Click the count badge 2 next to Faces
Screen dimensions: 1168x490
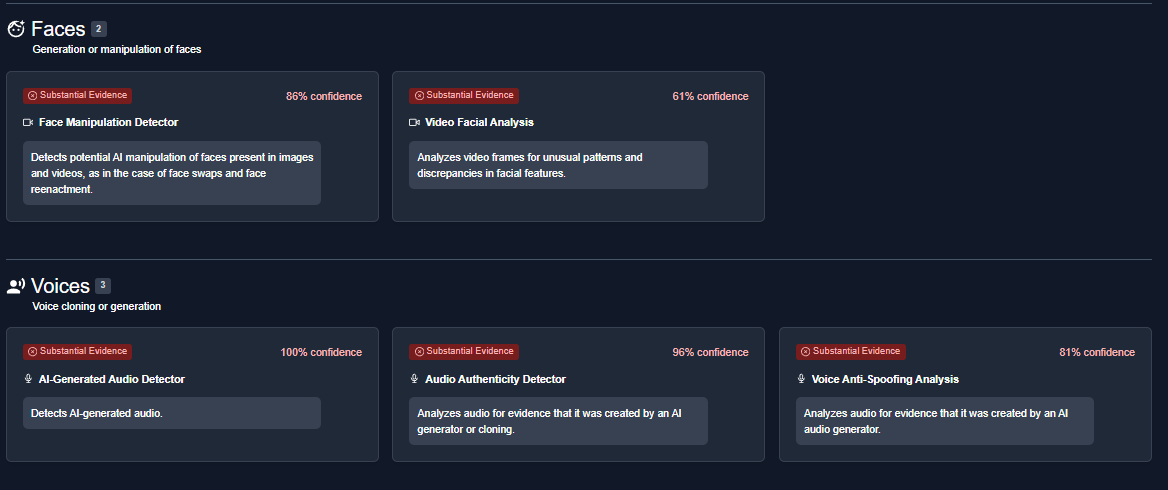point(99,29)
